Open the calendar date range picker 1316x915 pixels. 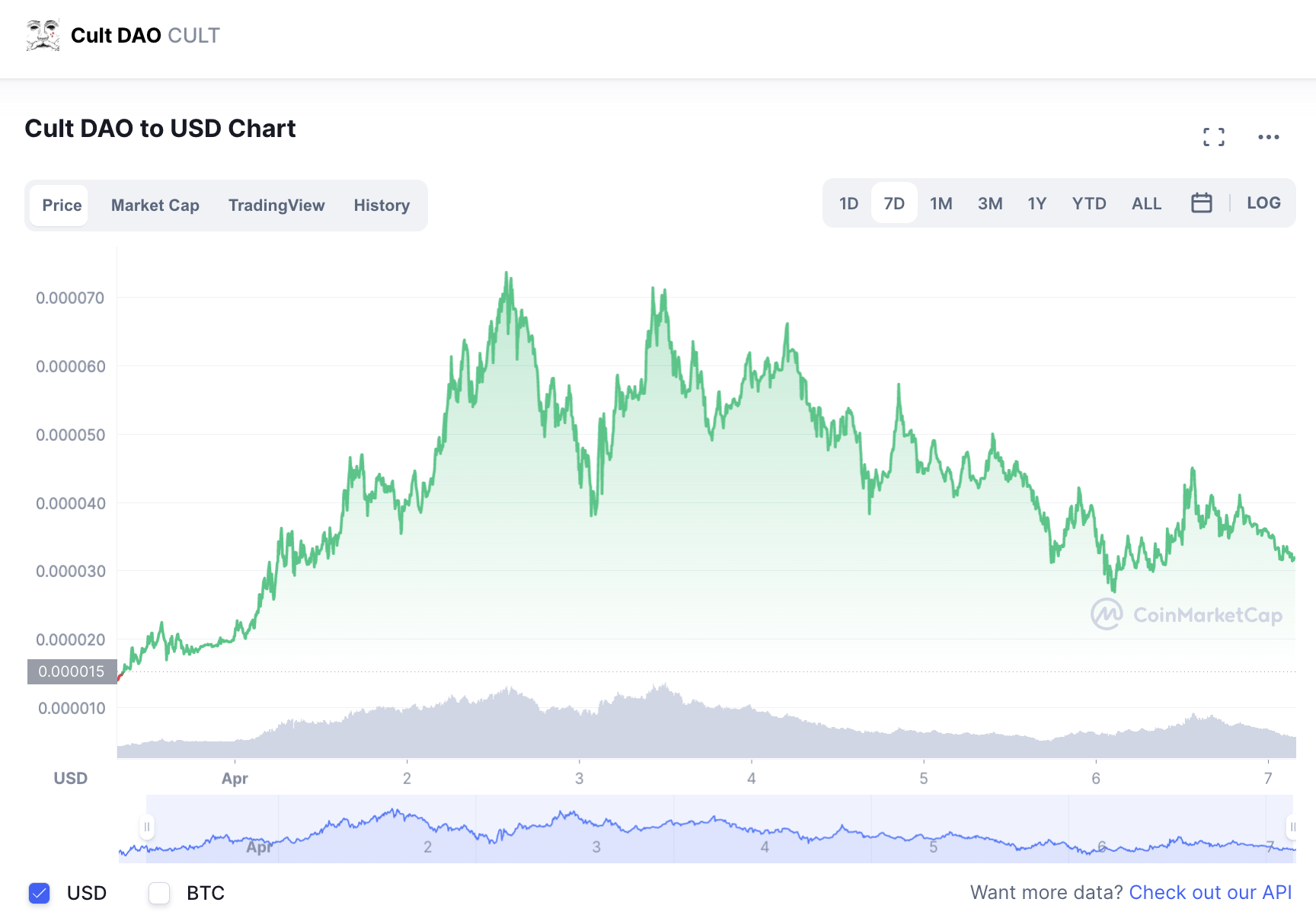(x=1201, y=203)
